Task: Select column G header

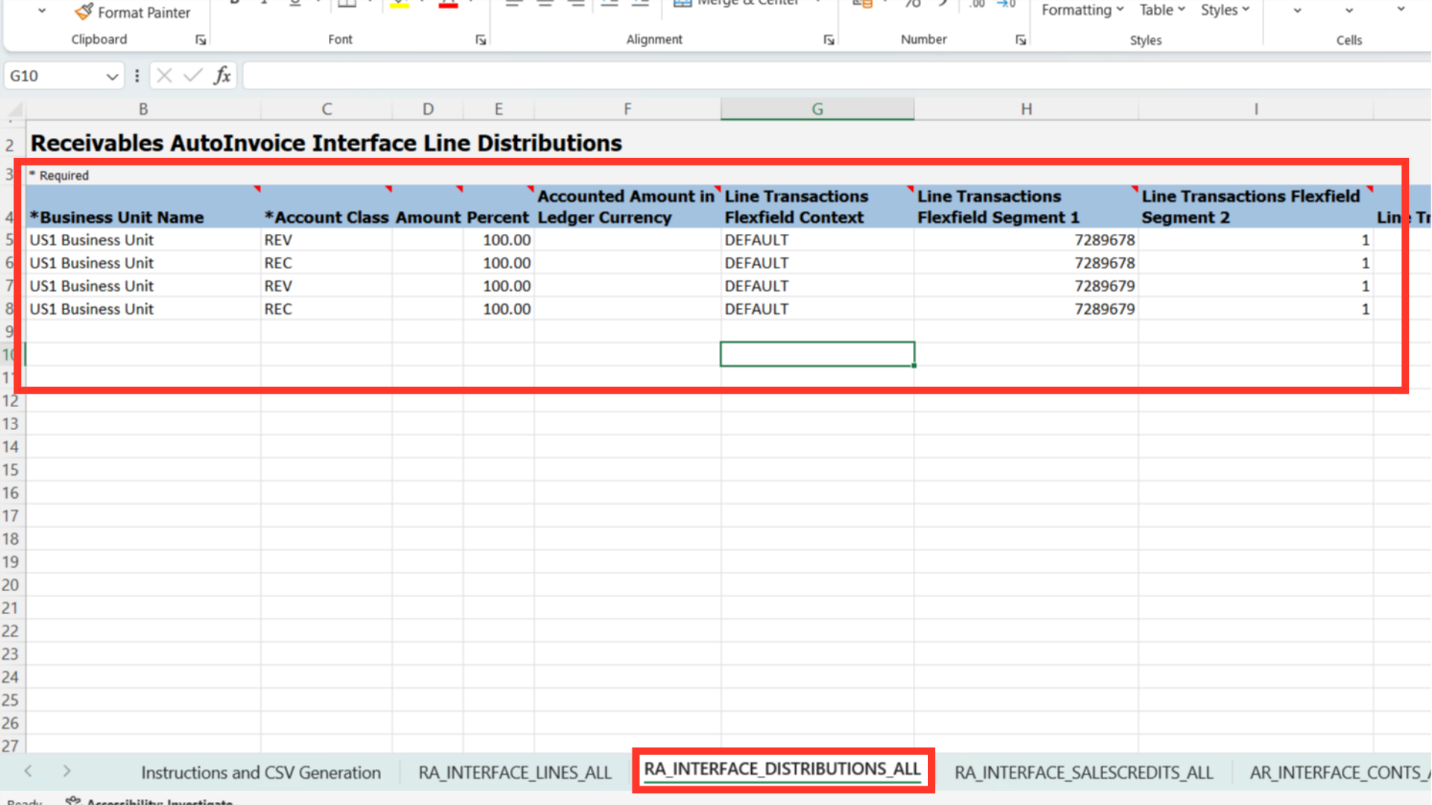Action: click(x=817, y=110)
